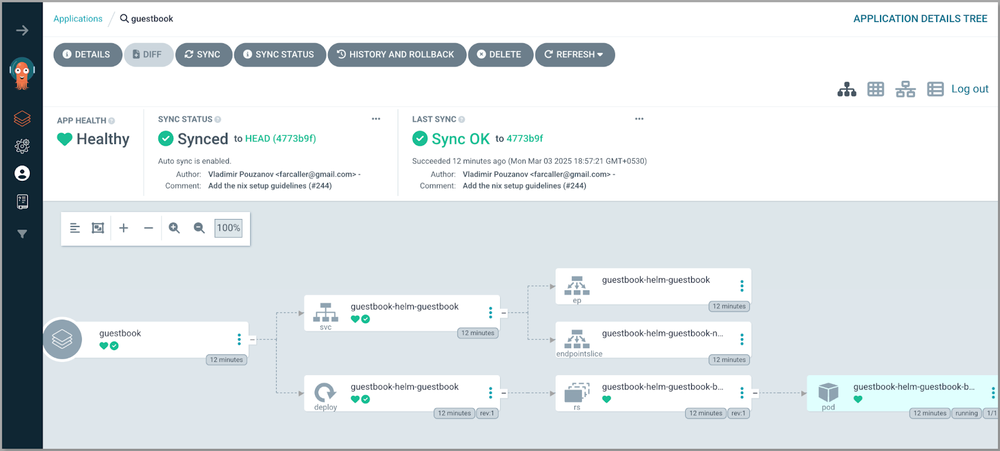The height and width of the screenshot is (451, 1000).
Task: Open the deploy node kebab menu
Action: [490, 393]
